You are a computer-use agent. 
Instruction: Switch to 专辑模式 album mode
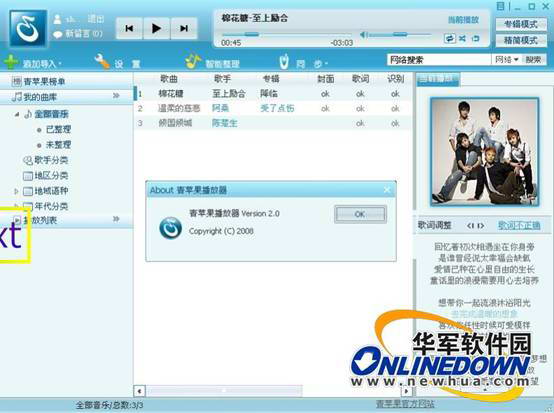(521, 24)
